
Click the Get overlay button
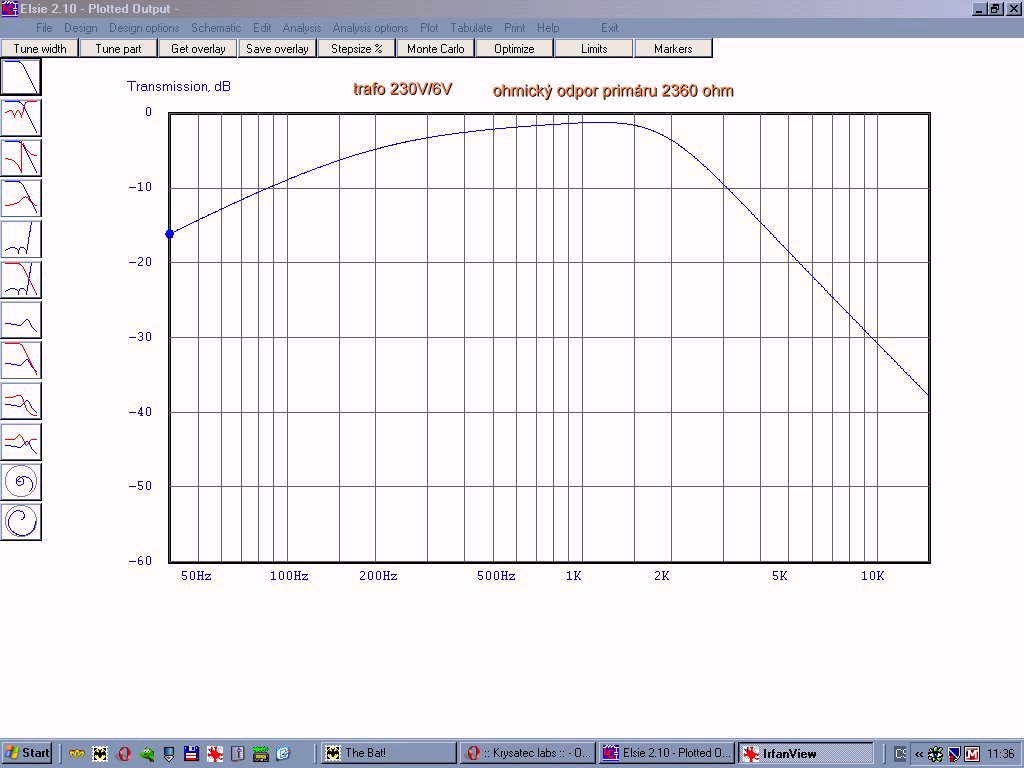tap(198, 48)
